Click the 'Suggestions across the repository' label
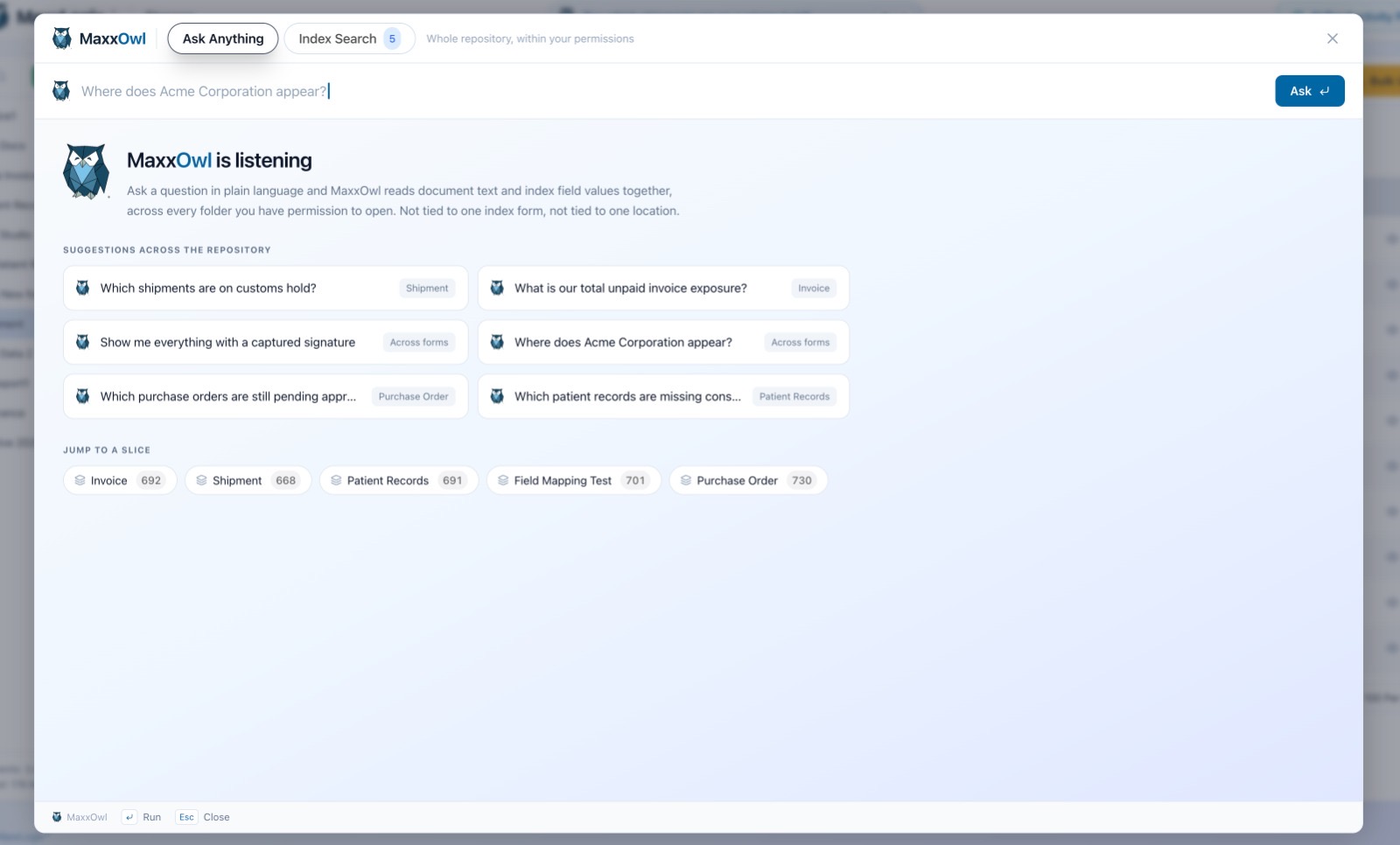The height and width of the screenshot is (845, 1400). (x=167, y=250)
